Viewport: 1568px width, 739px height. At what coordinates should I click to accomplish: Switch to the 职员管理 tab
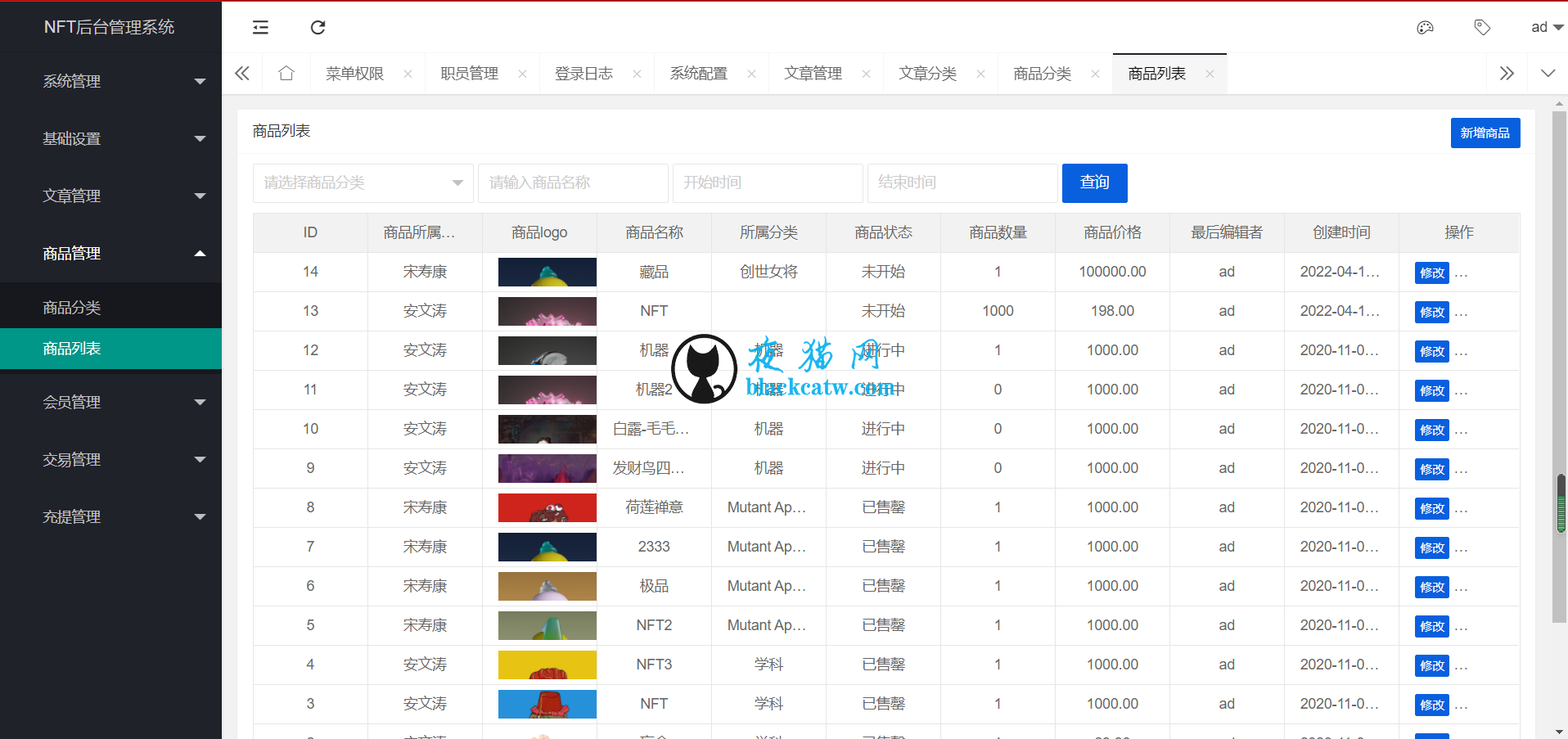click(x=469, y=74)
